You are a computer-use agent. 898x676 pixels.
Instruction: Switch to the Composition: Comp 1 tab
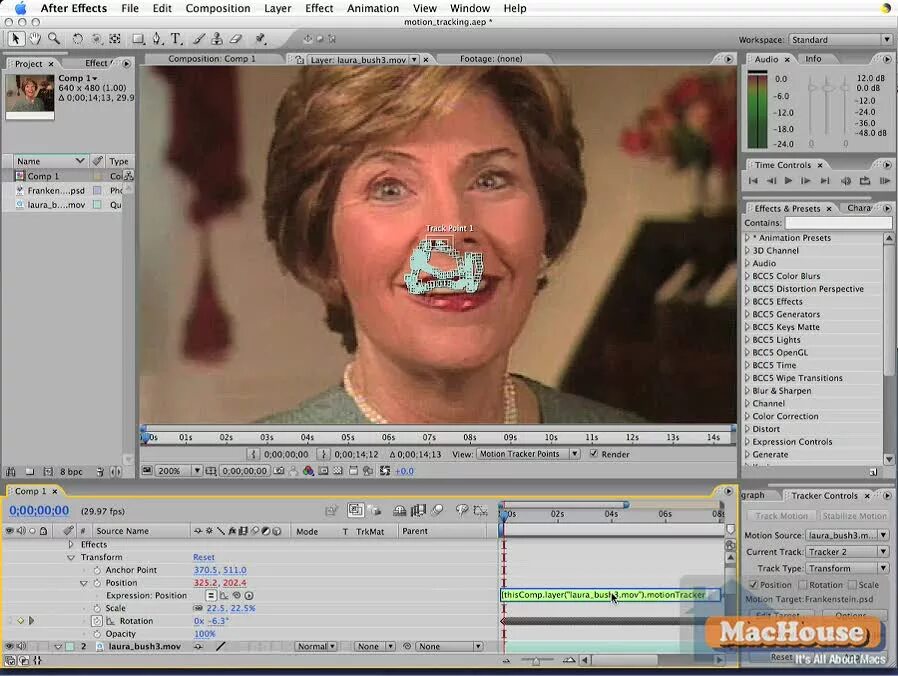pos(212,58)
